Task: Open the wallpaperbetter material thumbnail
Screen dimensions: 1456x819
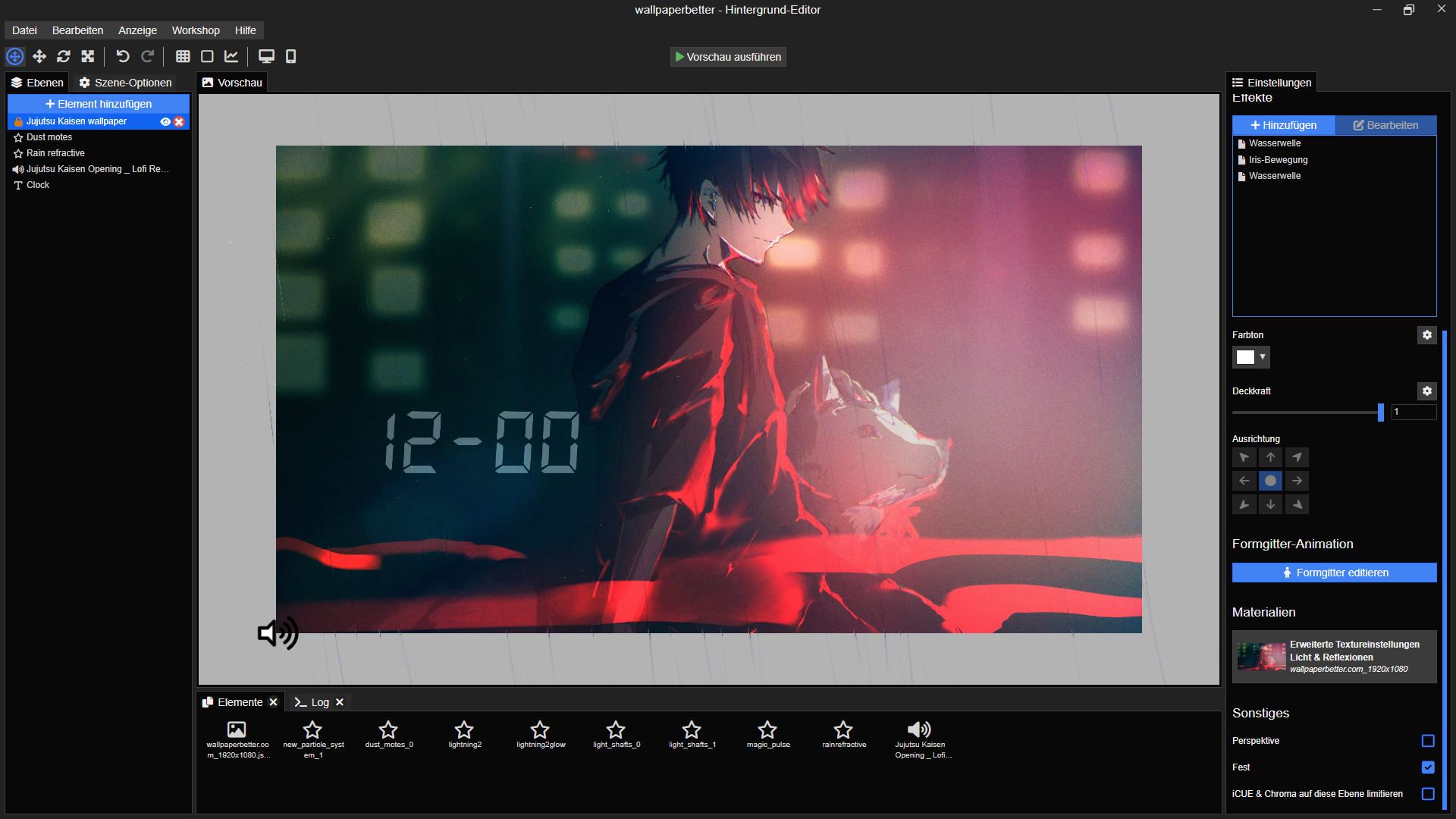Action: [x=1260, y=657]
